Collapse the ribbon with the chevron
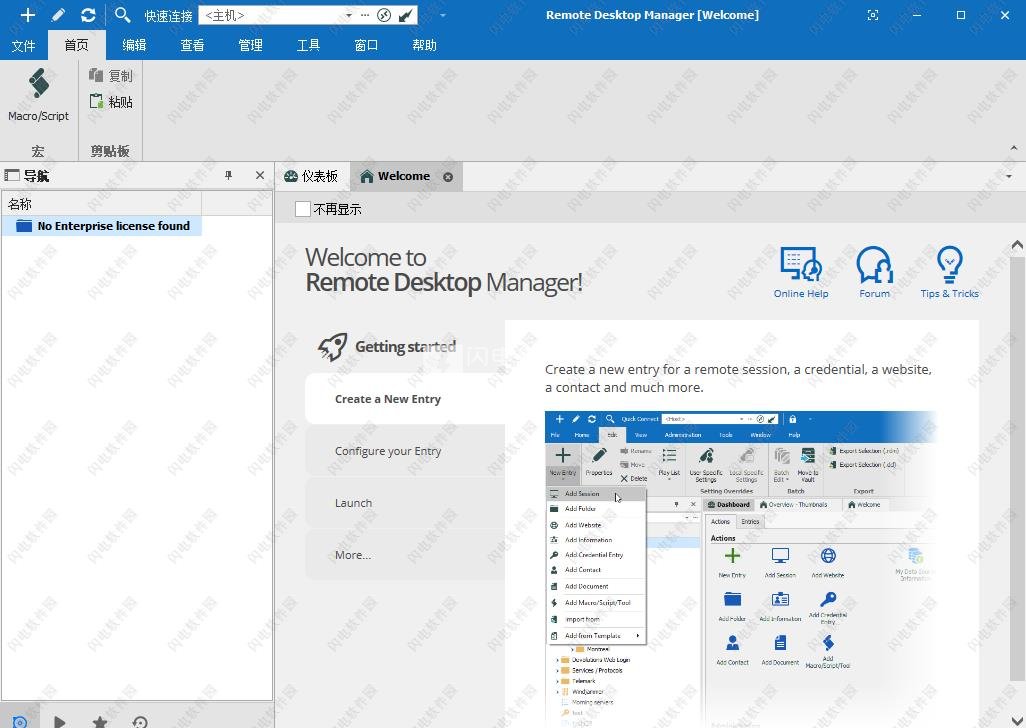The height and width of the screenshot is (728, 1026). [1014, 148]
